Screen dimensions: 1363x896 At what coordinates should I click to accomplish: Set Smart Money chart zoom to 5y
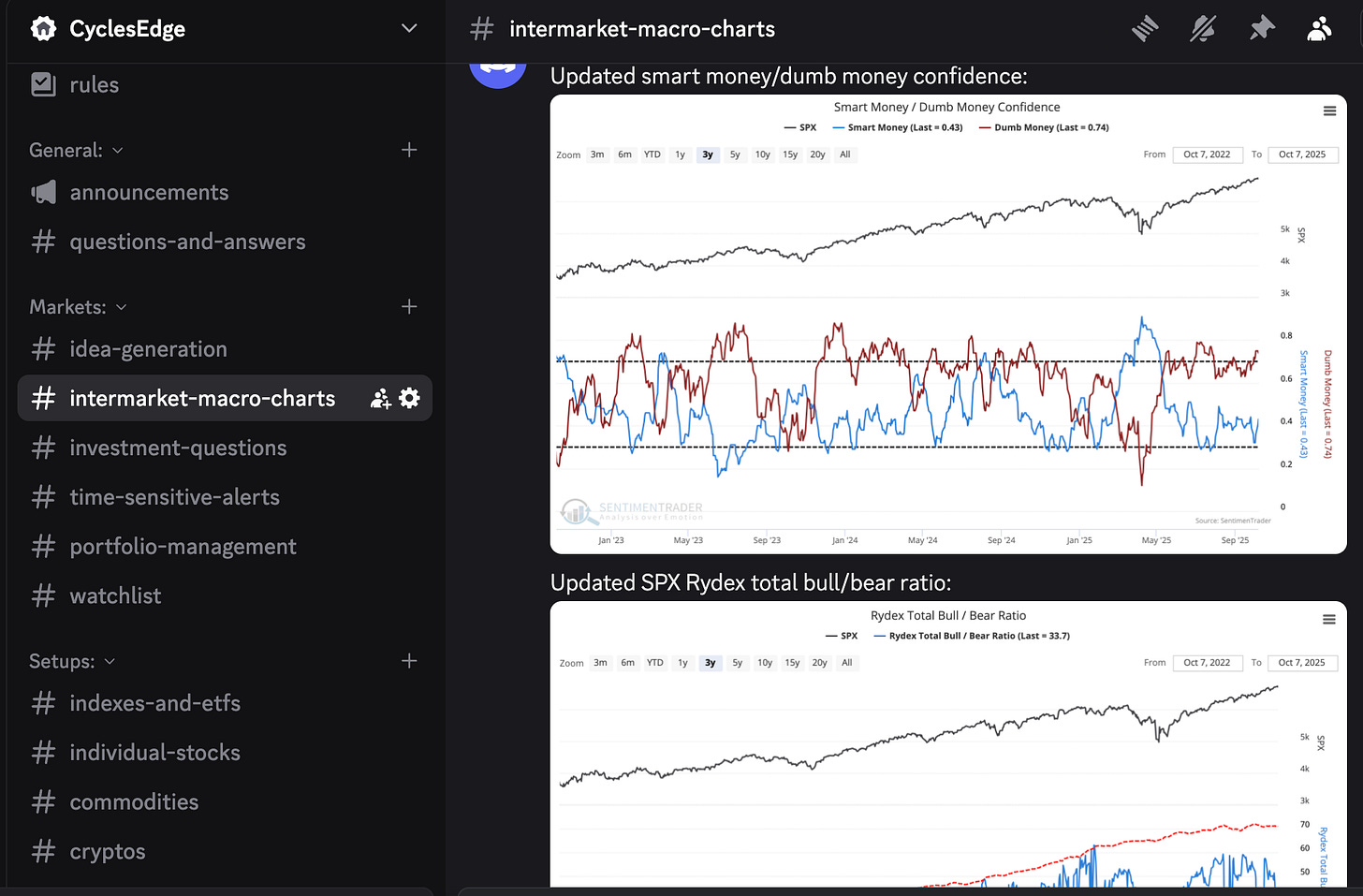coord(735,154)
